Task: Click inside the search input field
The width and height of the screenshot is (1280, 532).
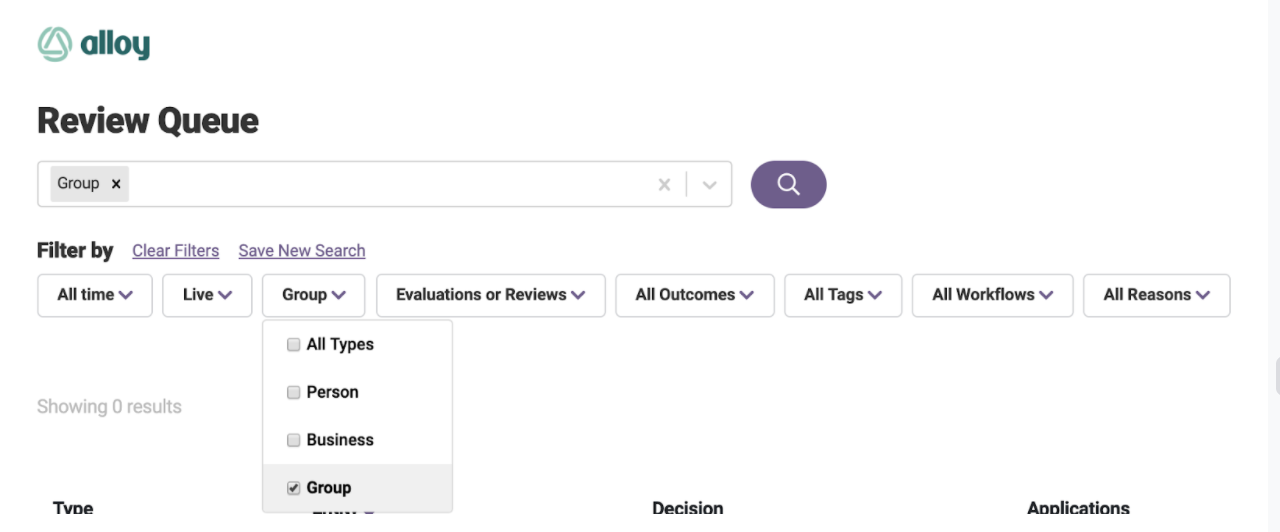Action: [x=390, y=184]
